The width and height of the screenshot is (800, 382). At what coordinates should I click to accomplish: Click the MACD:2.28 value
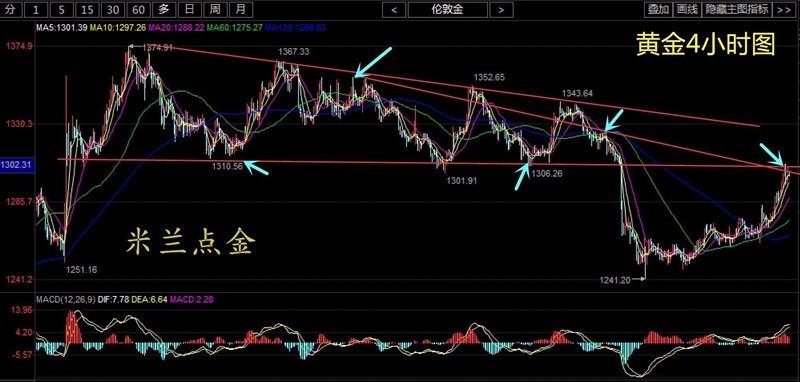click(192, 299)
